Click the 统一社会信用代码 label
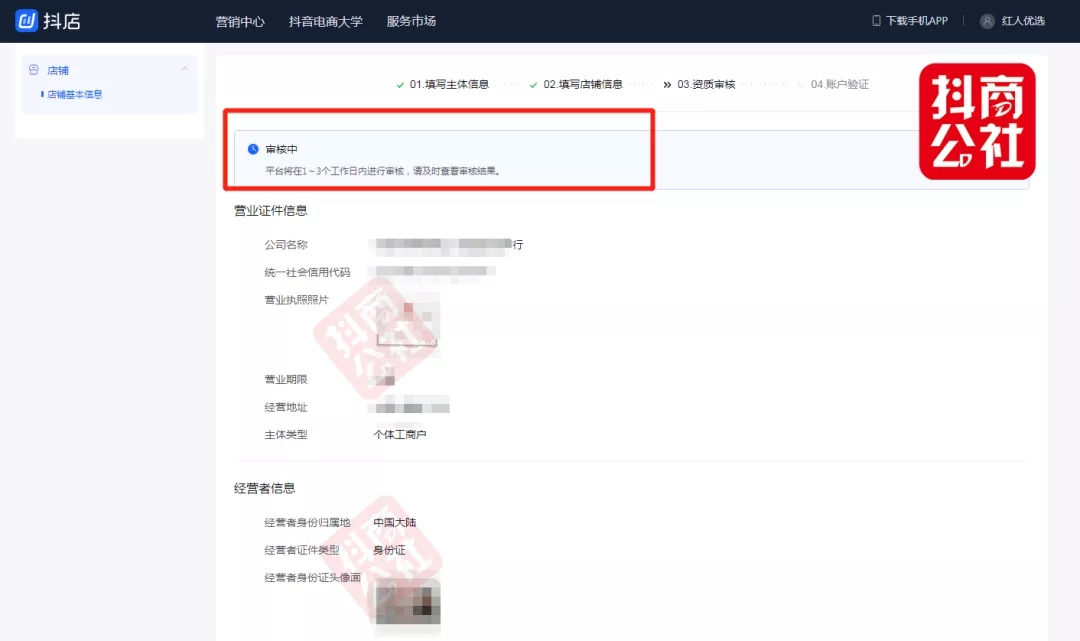 (307, 272)
